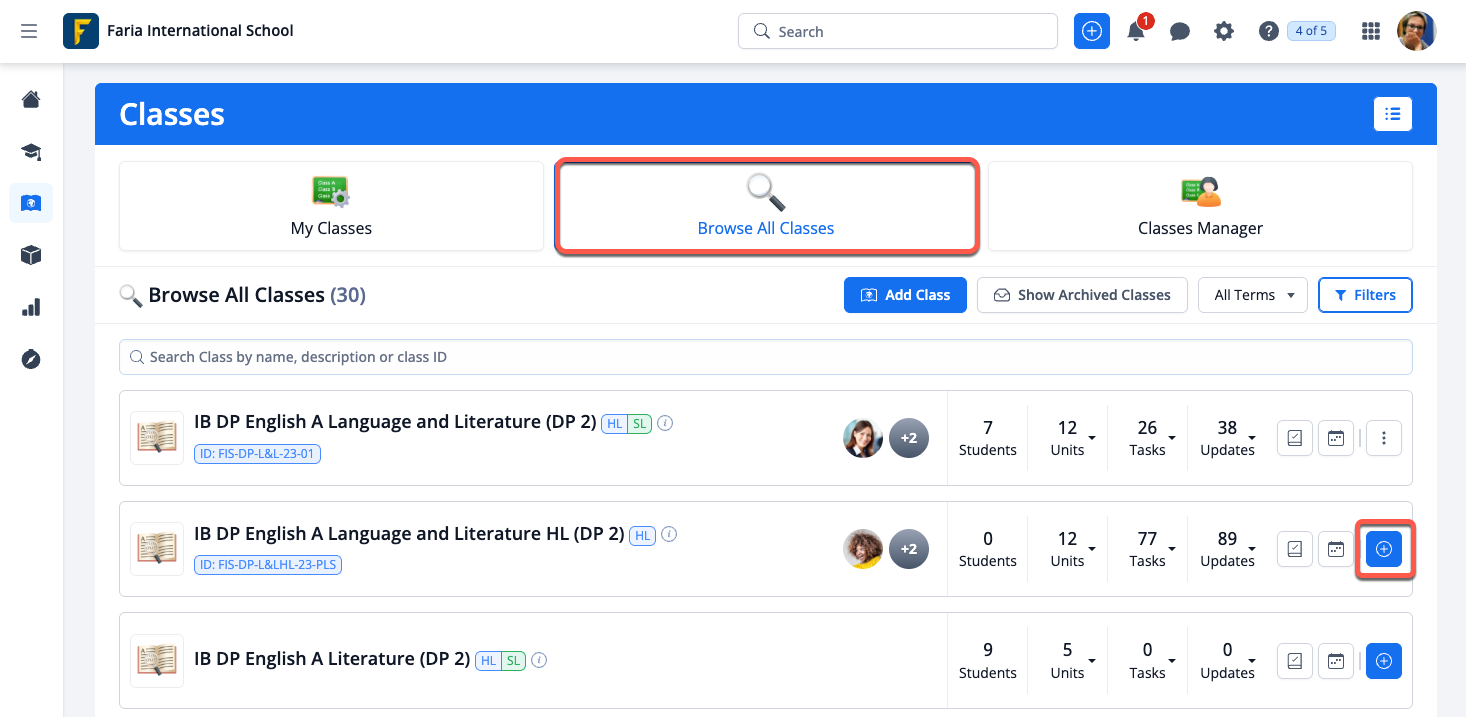Open the Classes Manager tab
Screen dimensions: 1466x717
coord(1200,206)
